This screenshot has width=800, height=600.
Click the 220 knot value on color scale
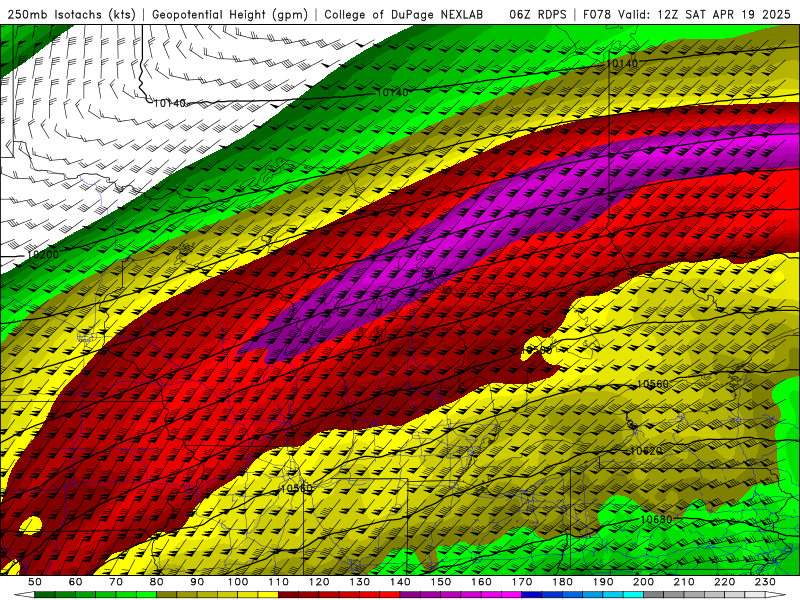[x=725, y=582]
